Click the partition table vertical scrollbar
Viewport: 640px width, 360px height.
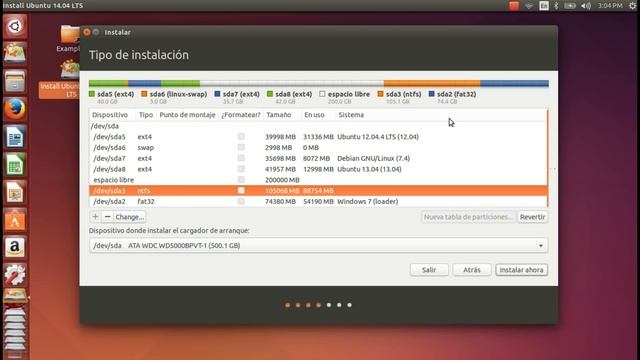547,158
